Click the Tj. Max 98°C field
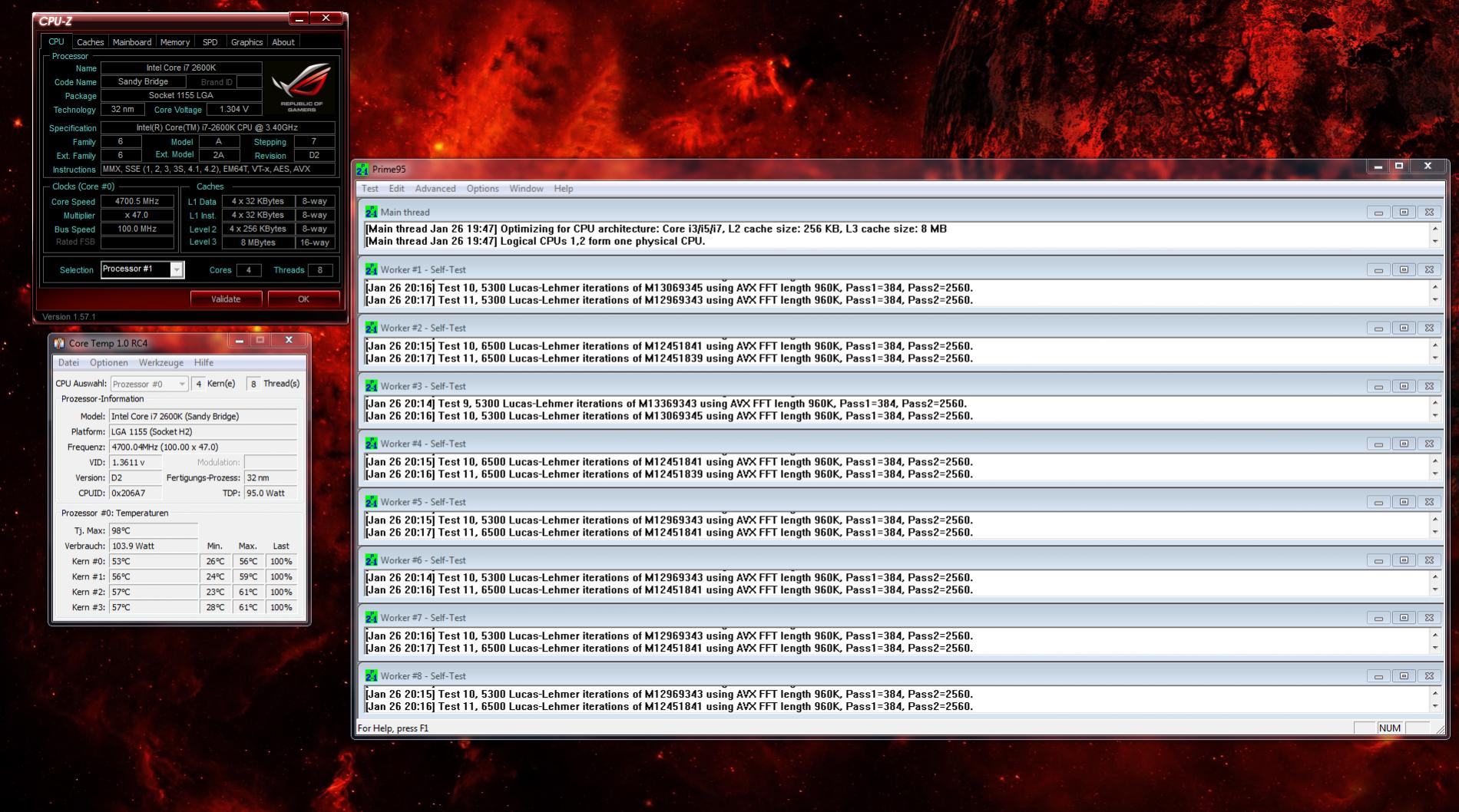 coord(153,531)
